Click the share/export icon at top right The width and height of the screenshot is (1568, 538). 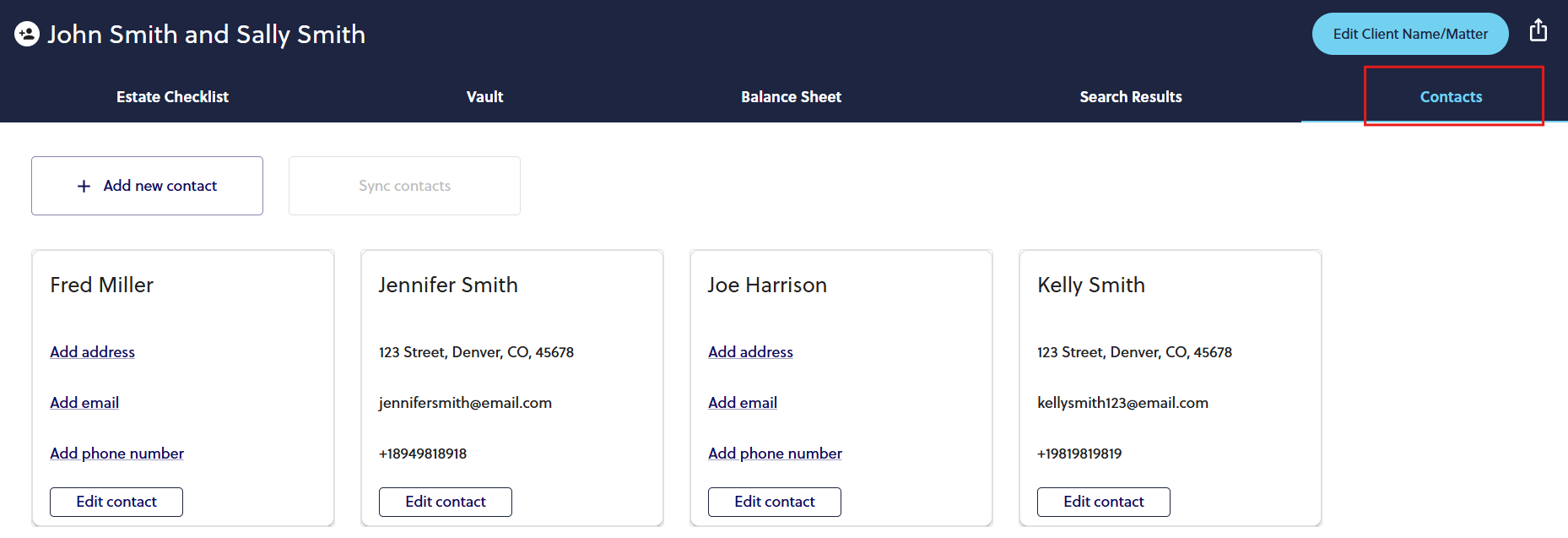coord(1538,30)
